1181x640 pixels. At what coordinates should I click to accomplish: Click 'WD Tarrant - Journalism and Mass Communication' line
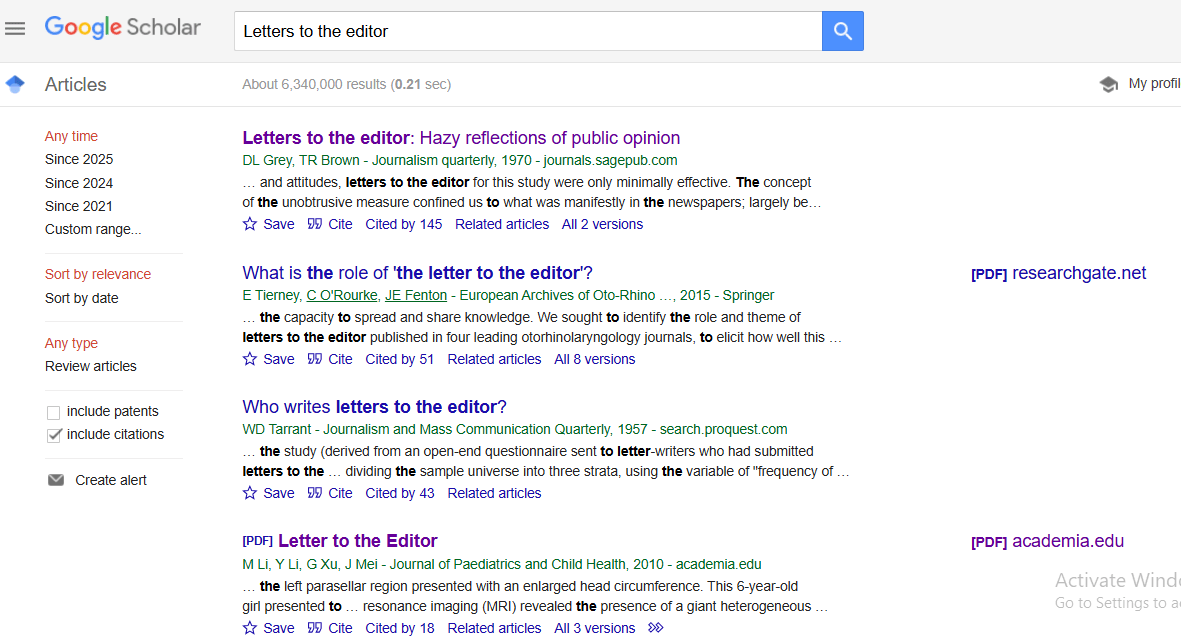514,429
